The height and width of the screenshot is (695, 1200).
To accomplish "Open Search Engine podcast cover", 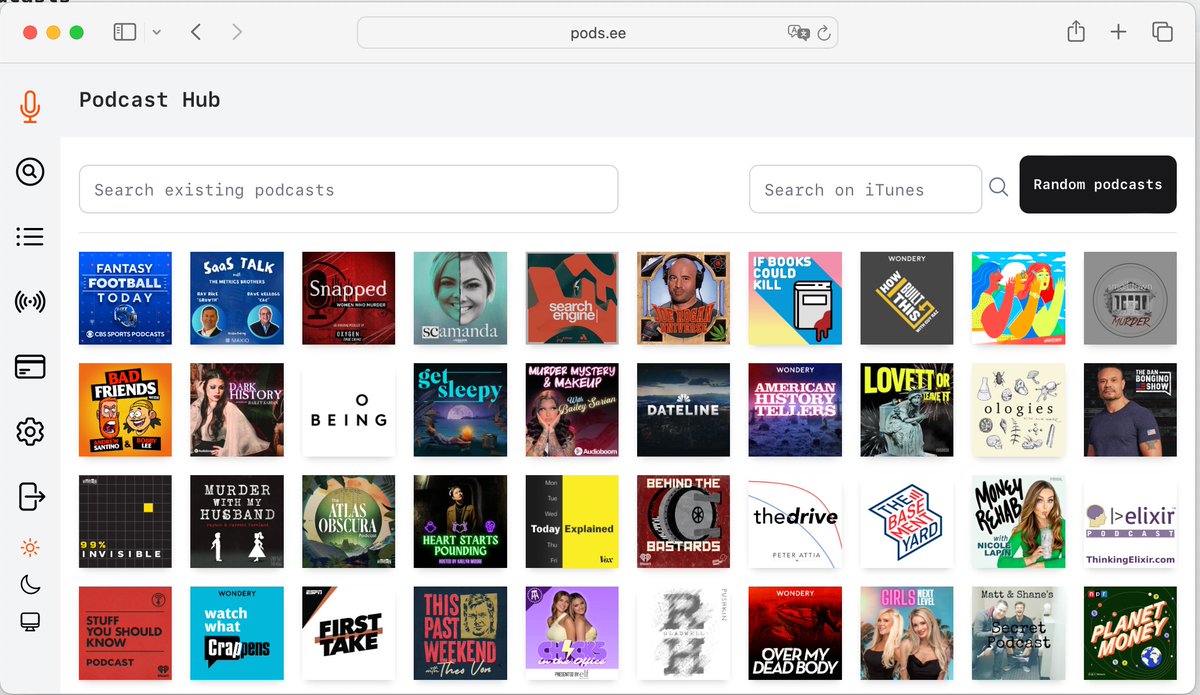I will [x=572, y=298].
